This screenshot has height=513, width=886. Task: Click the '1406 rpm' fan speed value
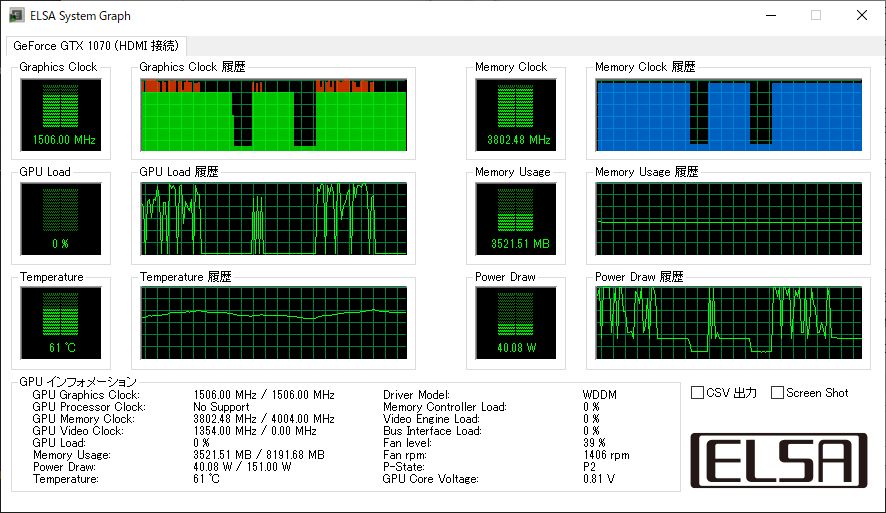tap(606, 455)
